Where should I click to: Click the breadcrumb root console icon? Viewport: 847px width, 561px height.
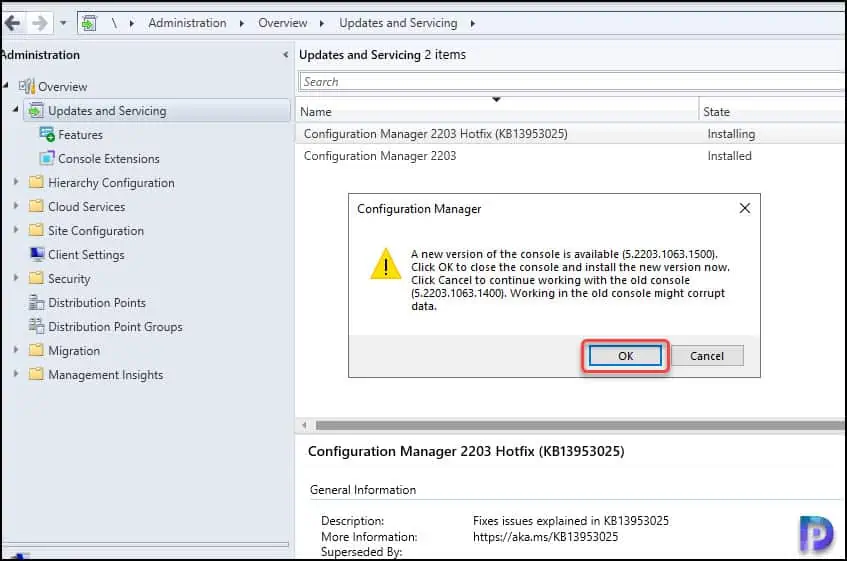pos(89,23)
